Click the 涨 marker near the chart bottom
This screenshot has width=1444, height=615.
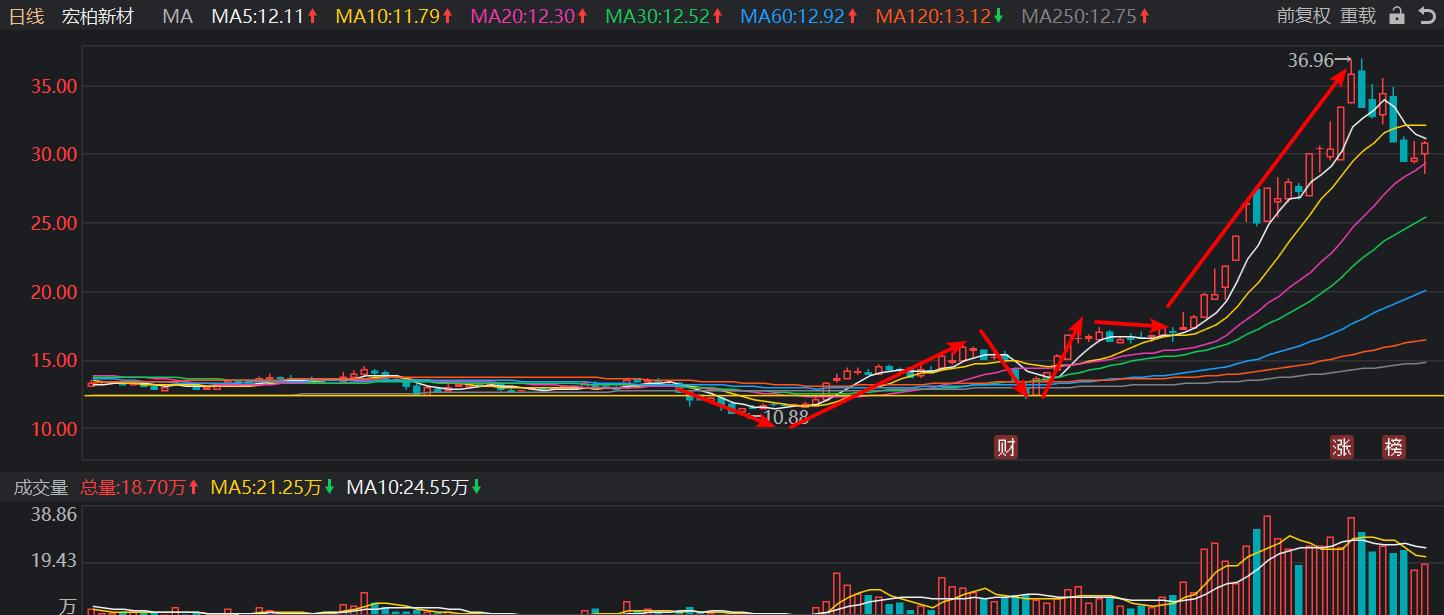tap(1342, 448)
